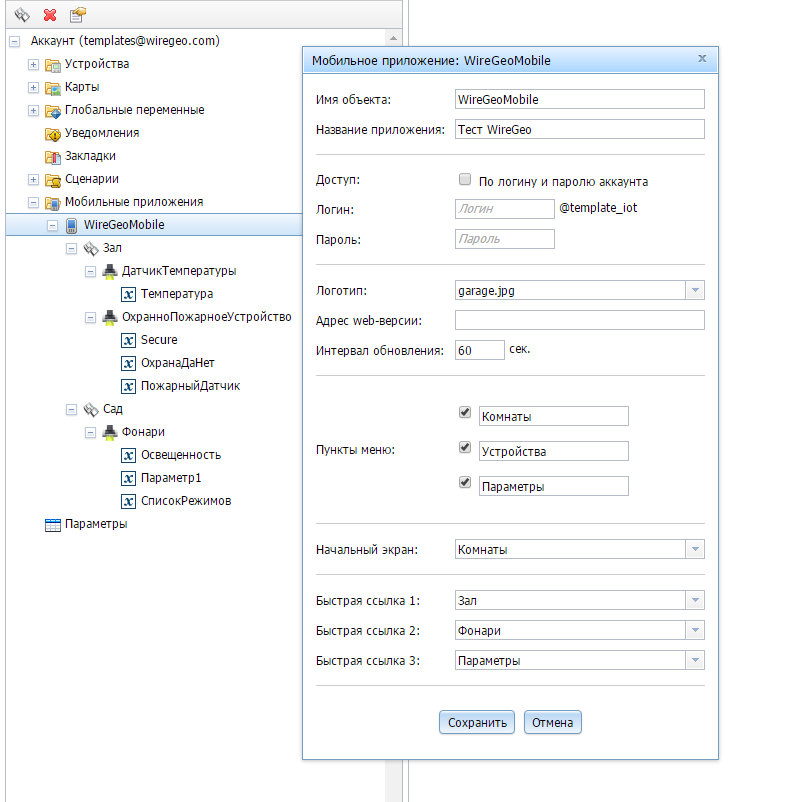This screenshot has width=804, height=802.
Task: Click the properties icon in the top toolbar
Action: point(77,15)
